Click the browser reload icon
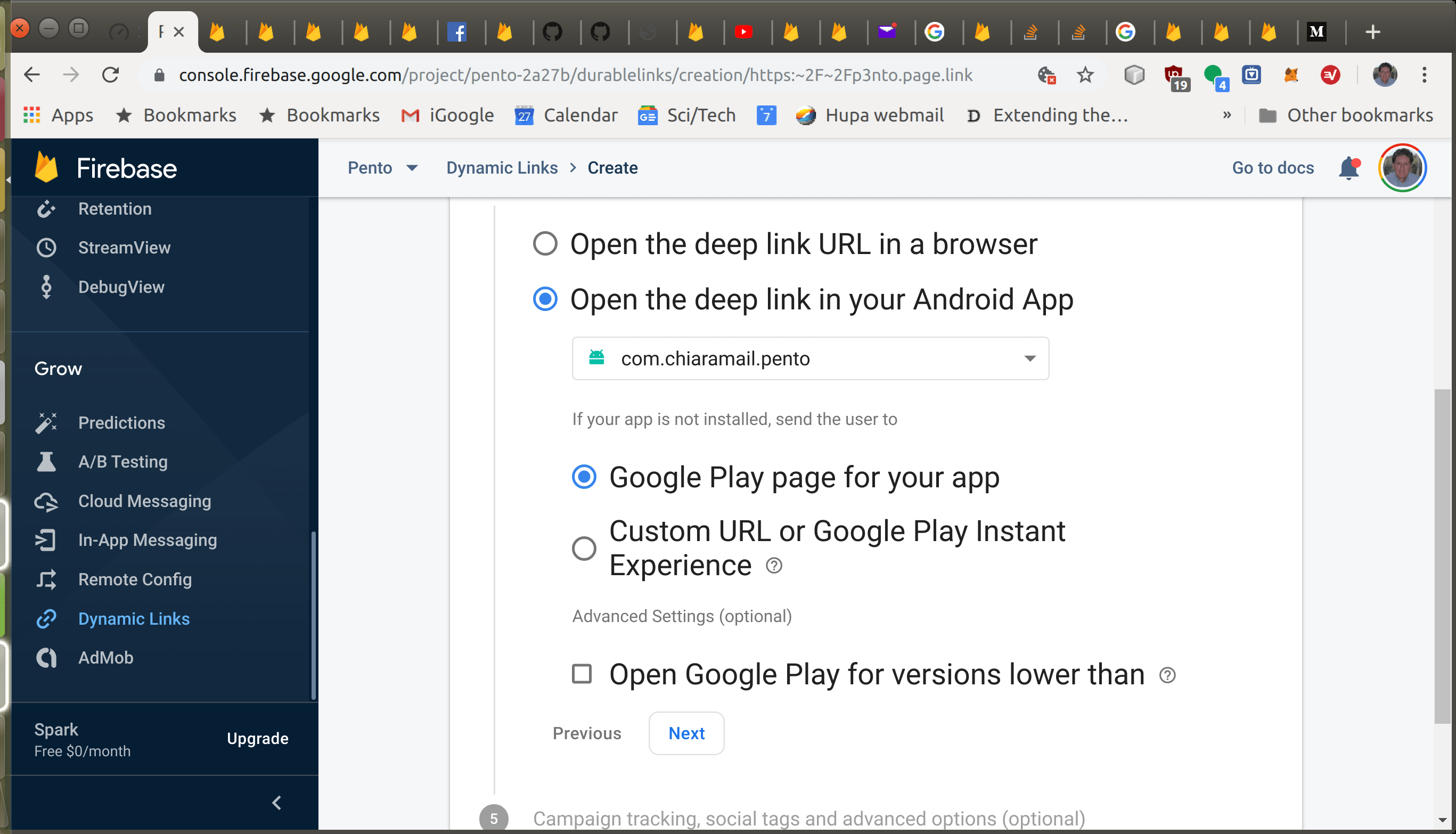Screen dimensions: 1456x834 (x=111, y=75)
